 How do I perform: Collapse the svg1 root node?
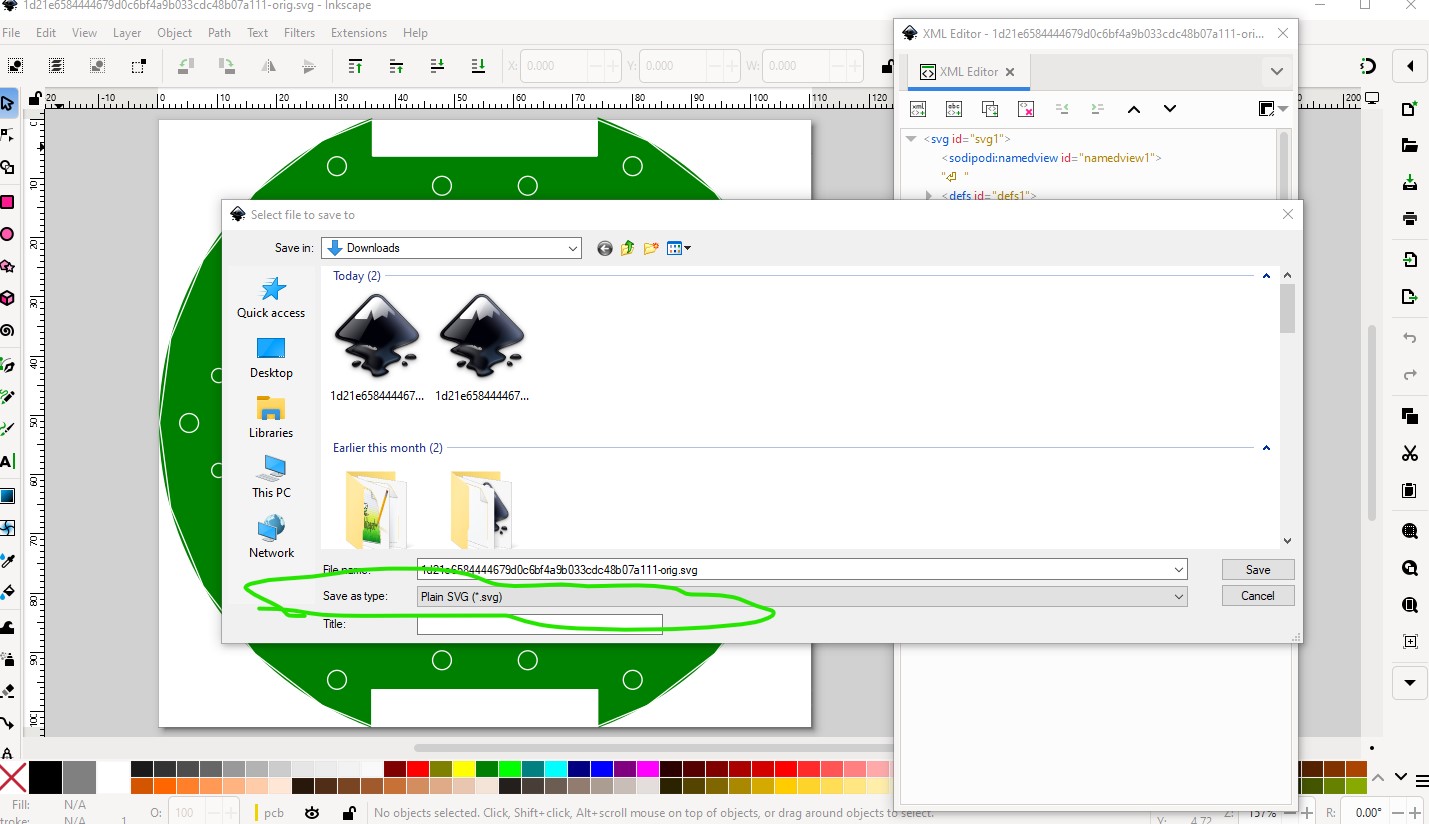pyautogui.click(x=911, y=139)
